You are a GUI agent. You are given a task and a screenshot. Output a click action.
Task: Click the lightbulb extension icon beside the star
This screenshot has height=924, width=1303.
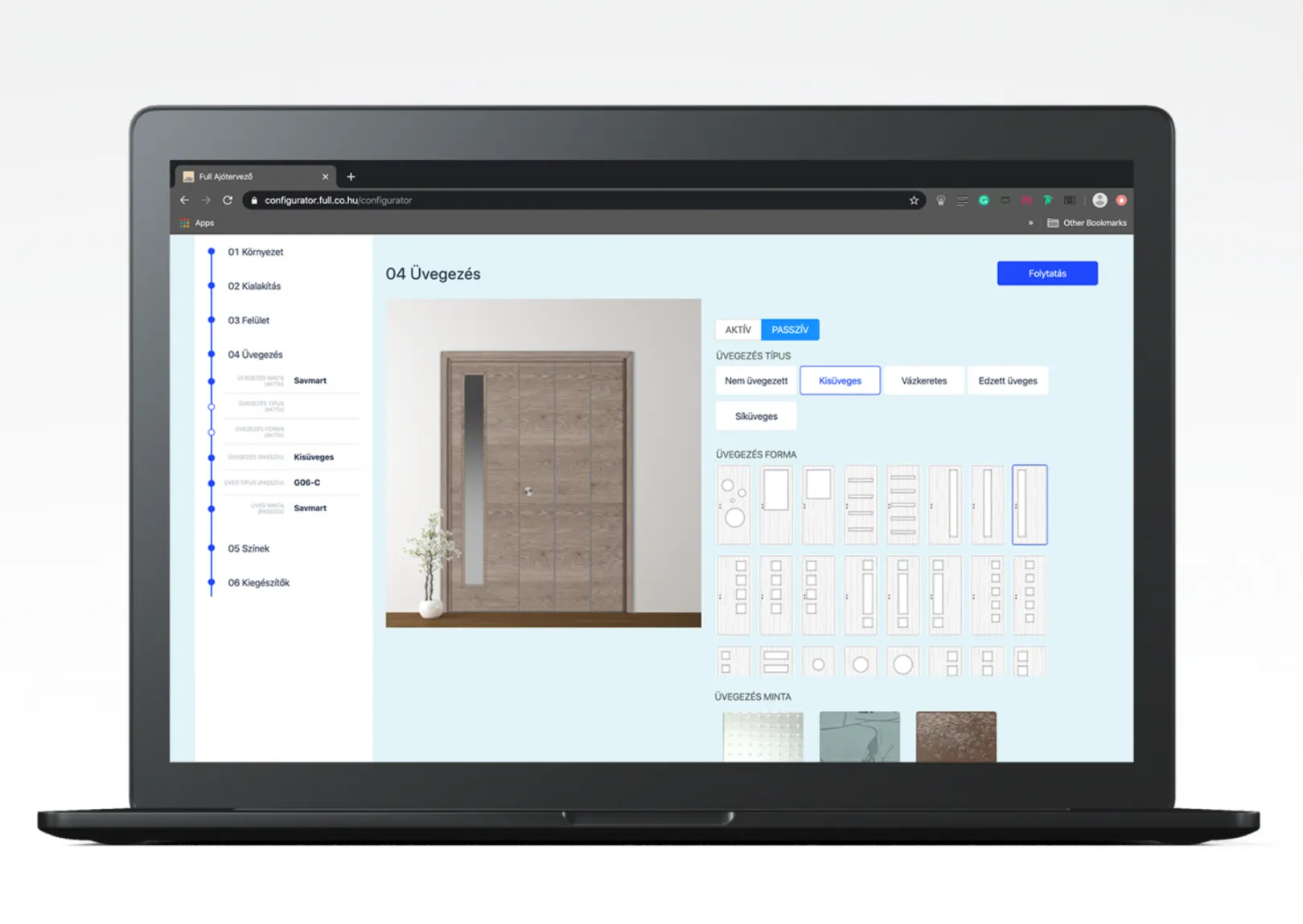pyautogui.click(x=940, y=200)
